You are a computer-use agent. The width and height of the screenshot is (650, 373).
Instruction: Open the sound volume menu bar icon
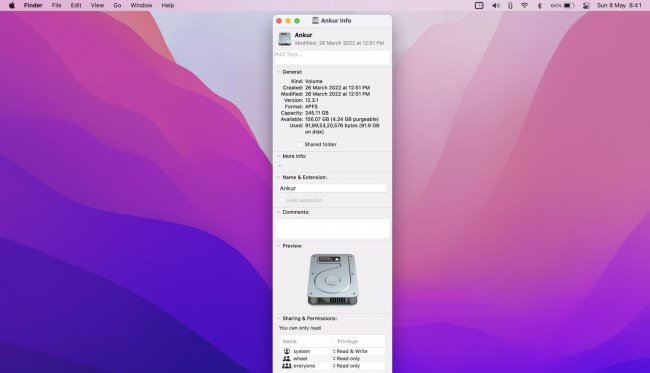[496, 5]
